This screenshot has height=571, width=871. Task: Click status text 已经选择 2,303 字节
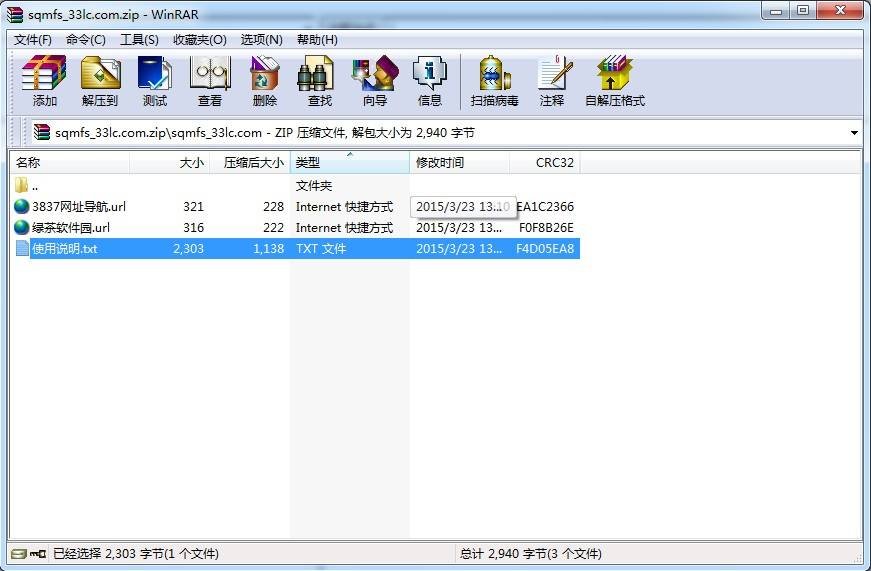click(136, 553)
